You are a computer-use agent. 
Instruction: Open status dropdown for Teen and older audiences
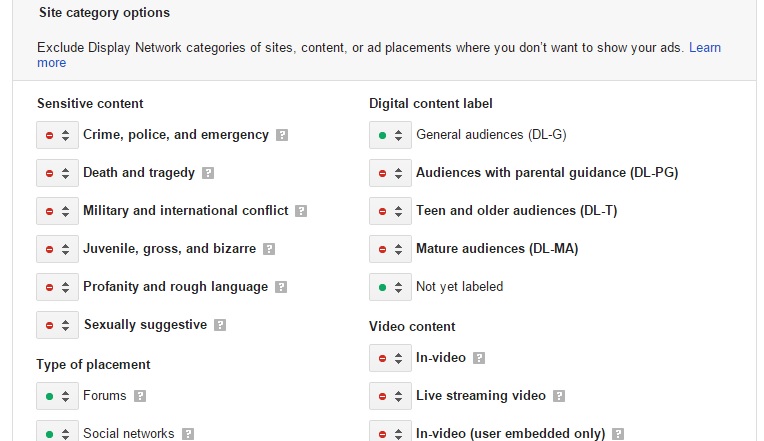pyautogui.click(x=390, y=211)
